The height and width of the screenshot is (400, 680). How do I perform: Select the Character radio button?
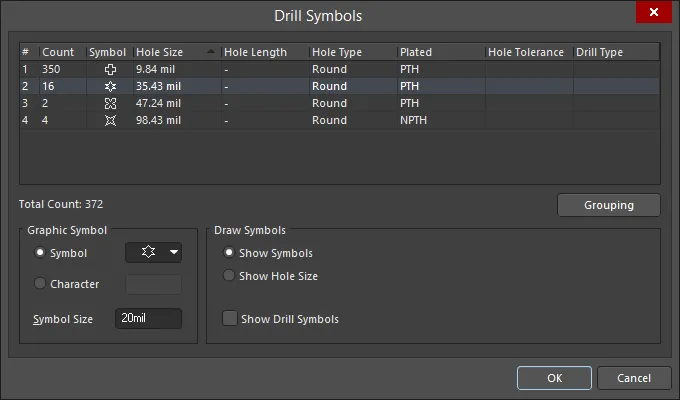point(40,284)
